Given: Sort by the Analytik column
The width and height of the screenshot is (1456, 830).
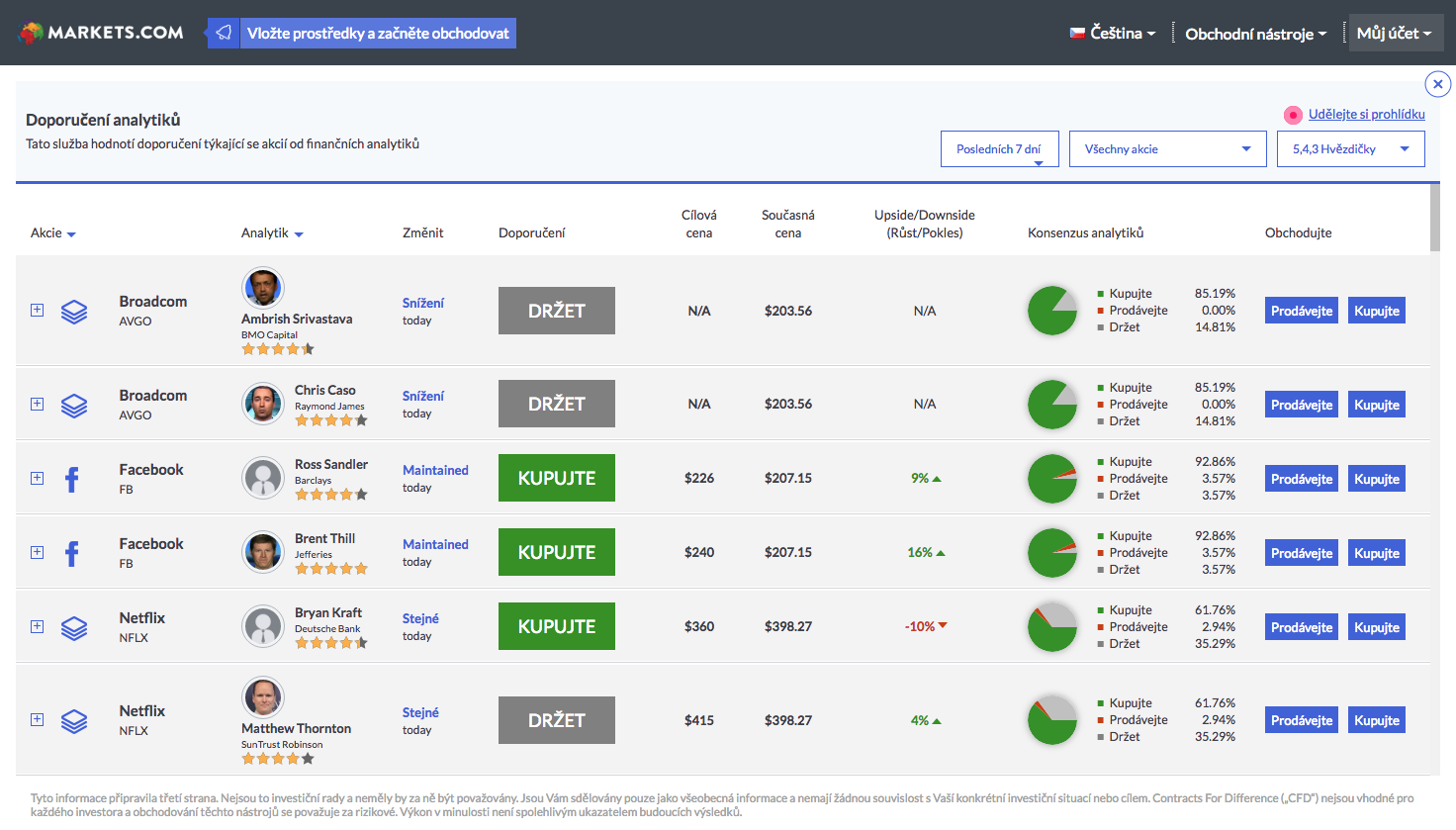Looking at the screenshot, I should pos(272,233).
